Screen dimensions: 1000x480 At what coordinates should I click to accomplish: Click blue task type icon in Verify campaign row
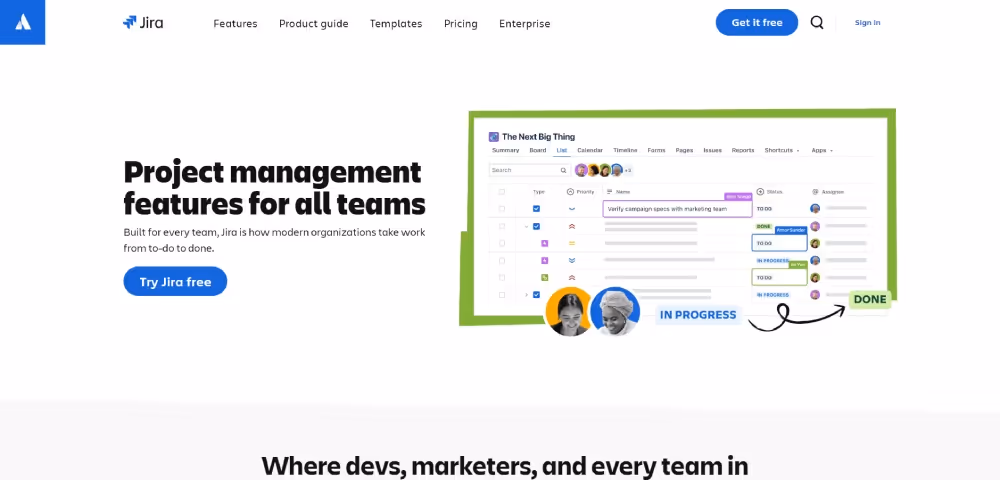click(x=536, y=208)
